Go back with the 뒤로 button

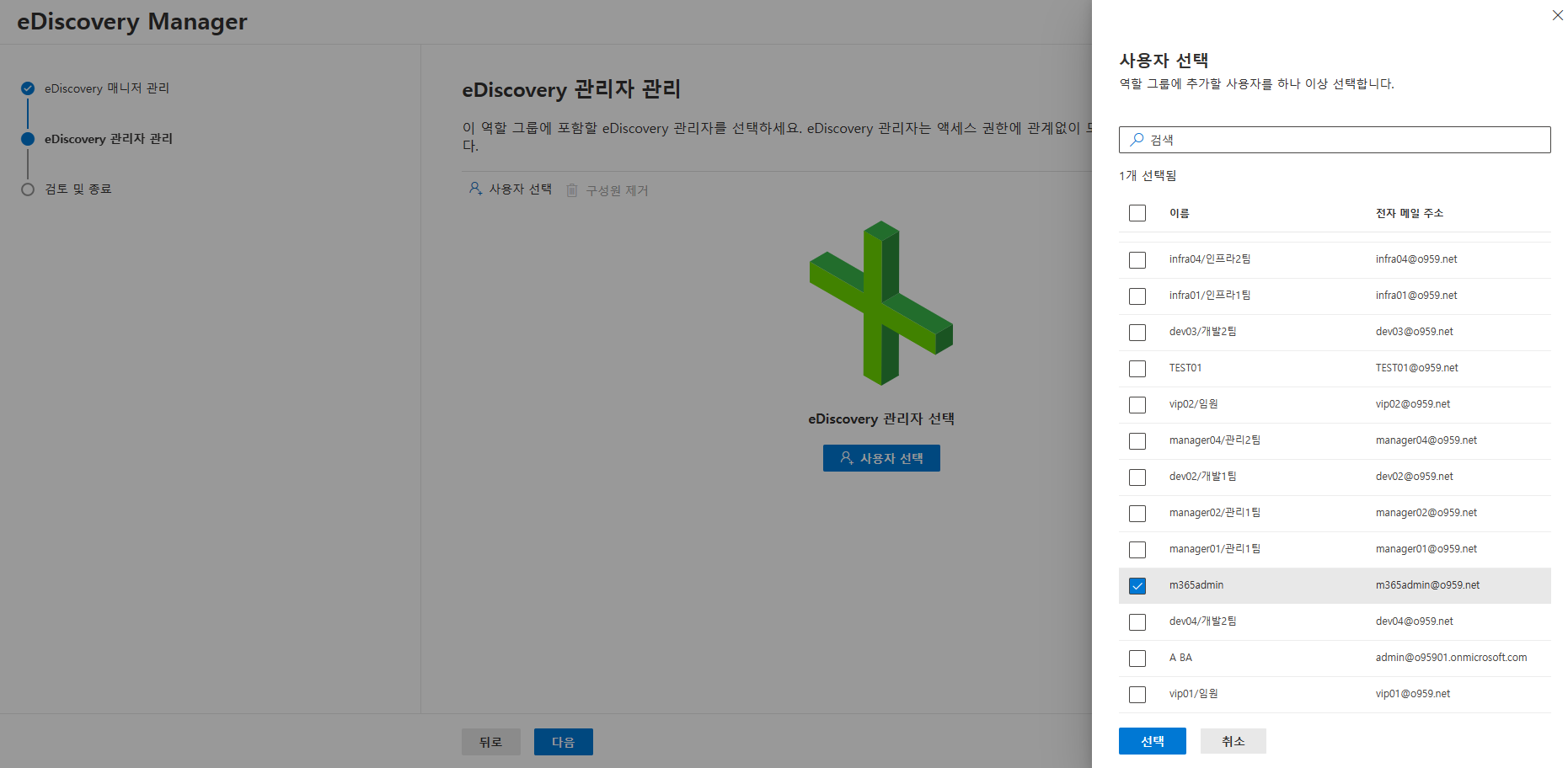491,742
